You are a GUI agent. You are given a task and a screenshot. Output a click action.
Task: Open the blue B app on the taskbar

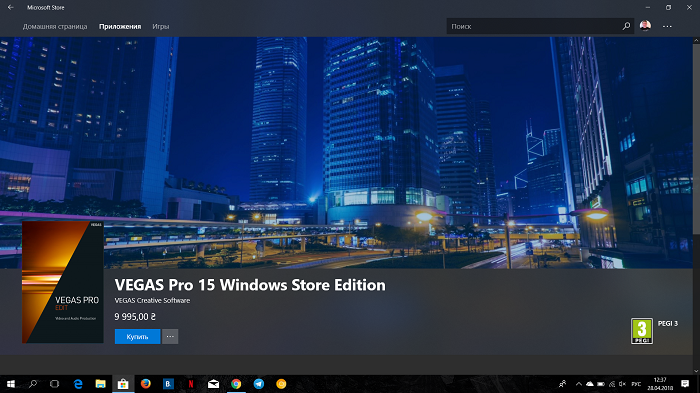coord(168,384)
